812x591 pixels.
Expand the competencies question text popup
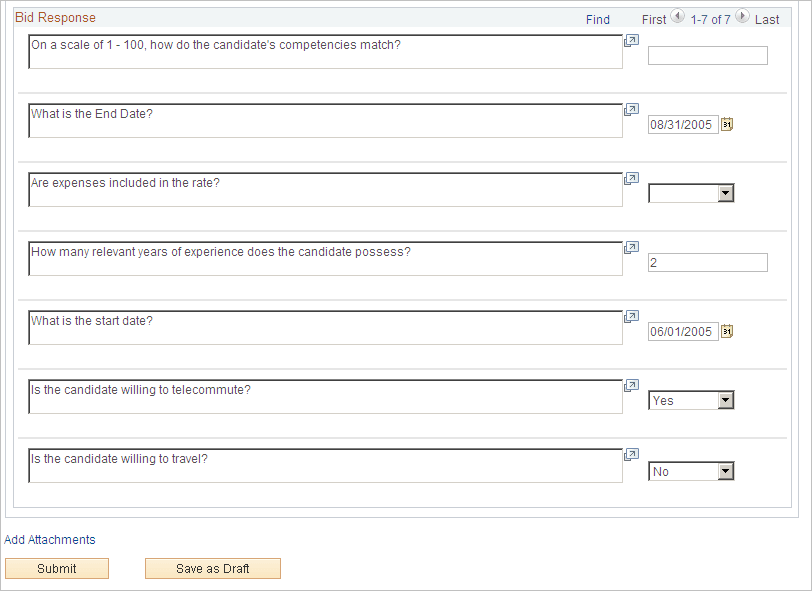(631, 40)
